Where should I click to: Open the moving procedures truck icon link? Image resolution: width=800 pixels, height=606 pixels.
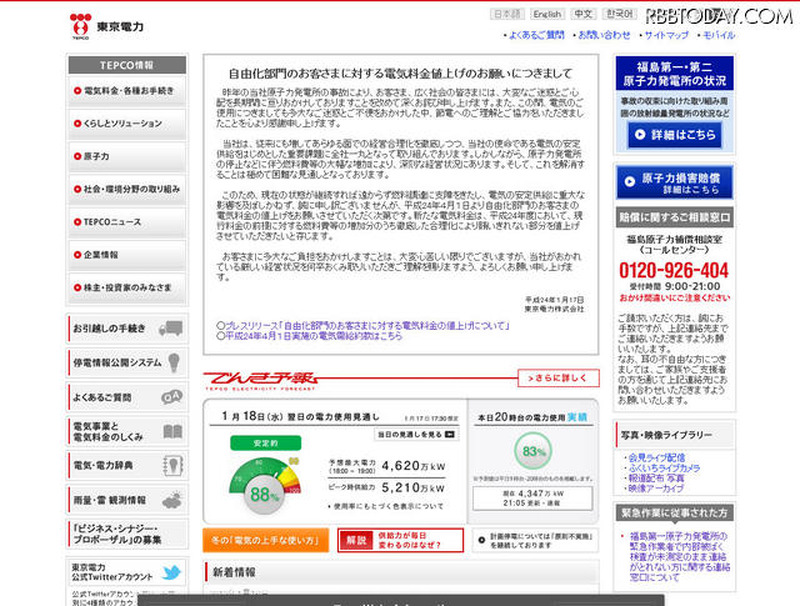pyautogui.click(x=170, y=328)
